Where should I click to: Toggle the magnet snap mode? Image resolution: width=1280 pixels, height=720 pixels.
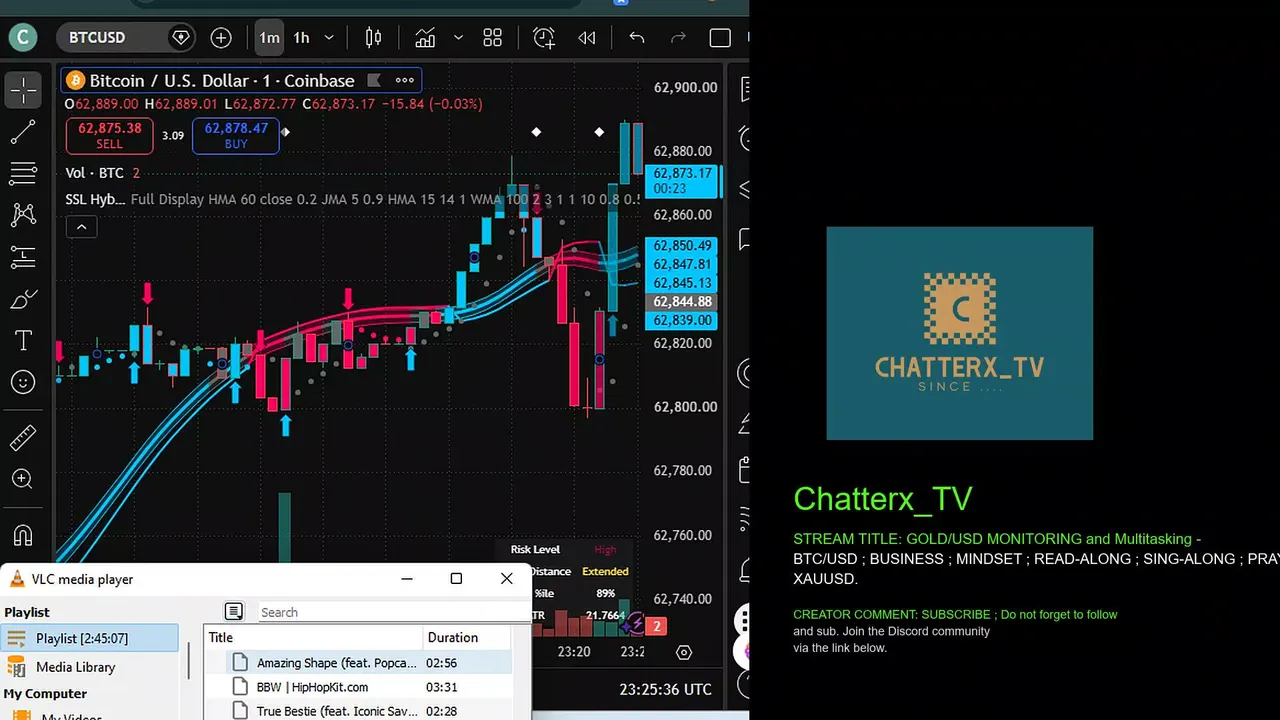tap(23, 534)
